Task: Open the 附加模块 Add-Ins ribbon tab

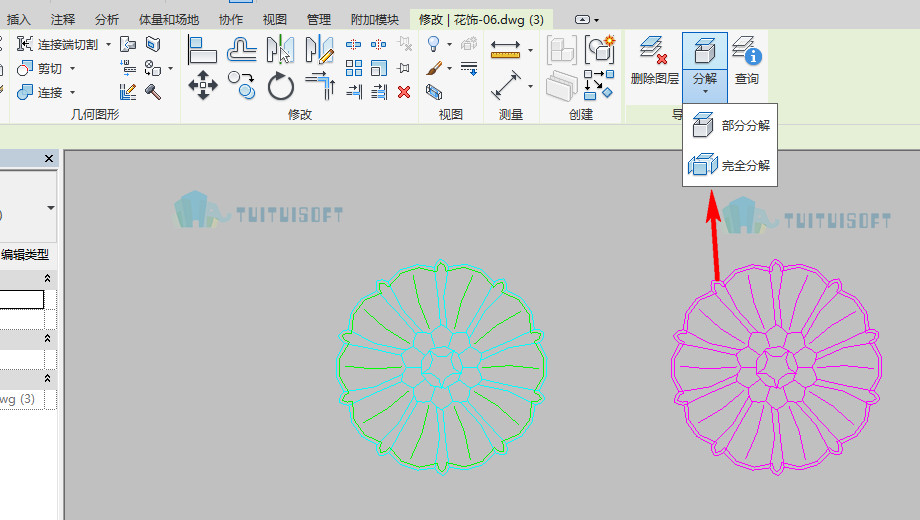Action: [x=375, y=20]
